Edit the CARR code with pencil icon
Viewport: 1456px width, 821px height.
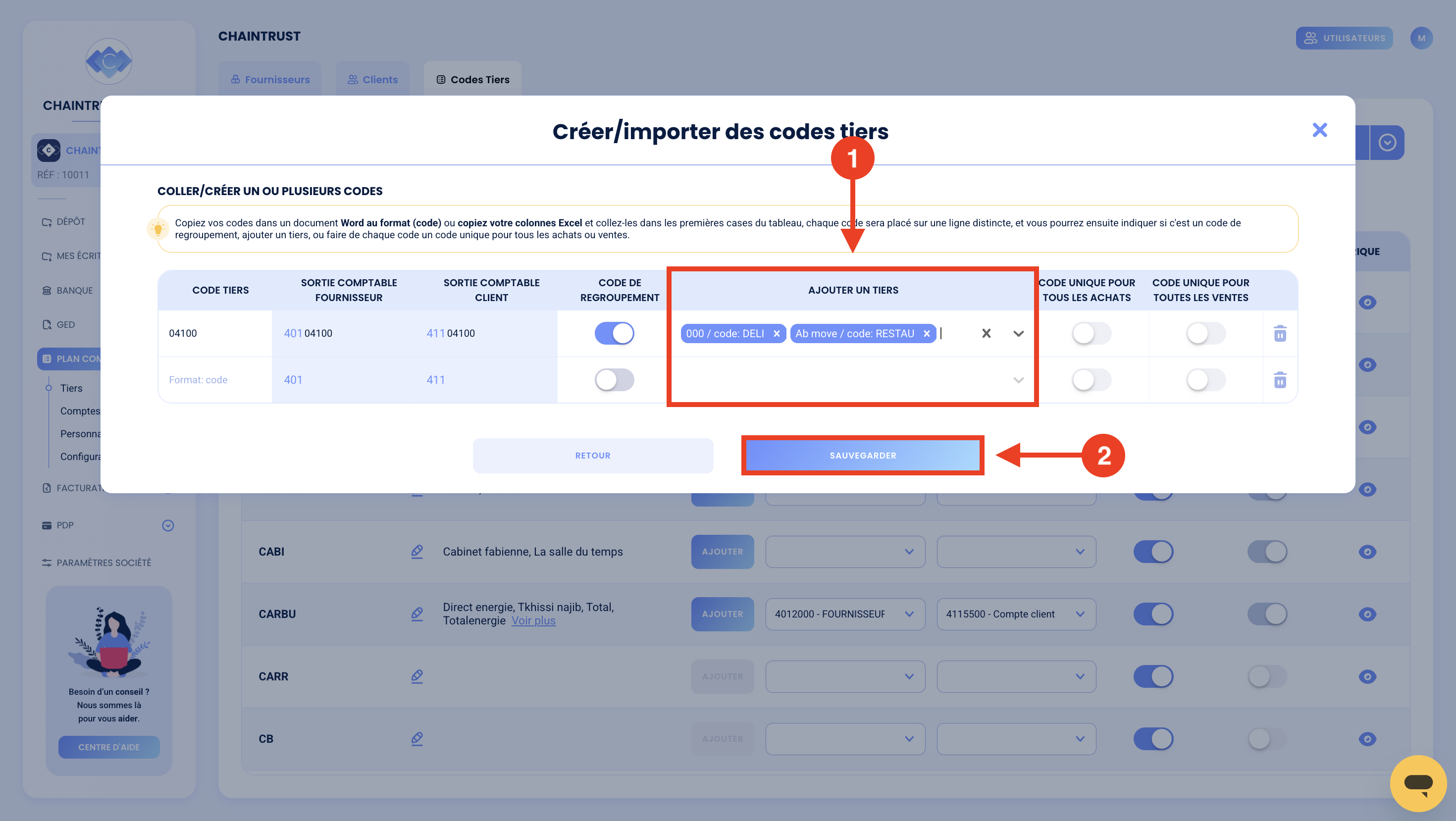[x=417, y=676]
